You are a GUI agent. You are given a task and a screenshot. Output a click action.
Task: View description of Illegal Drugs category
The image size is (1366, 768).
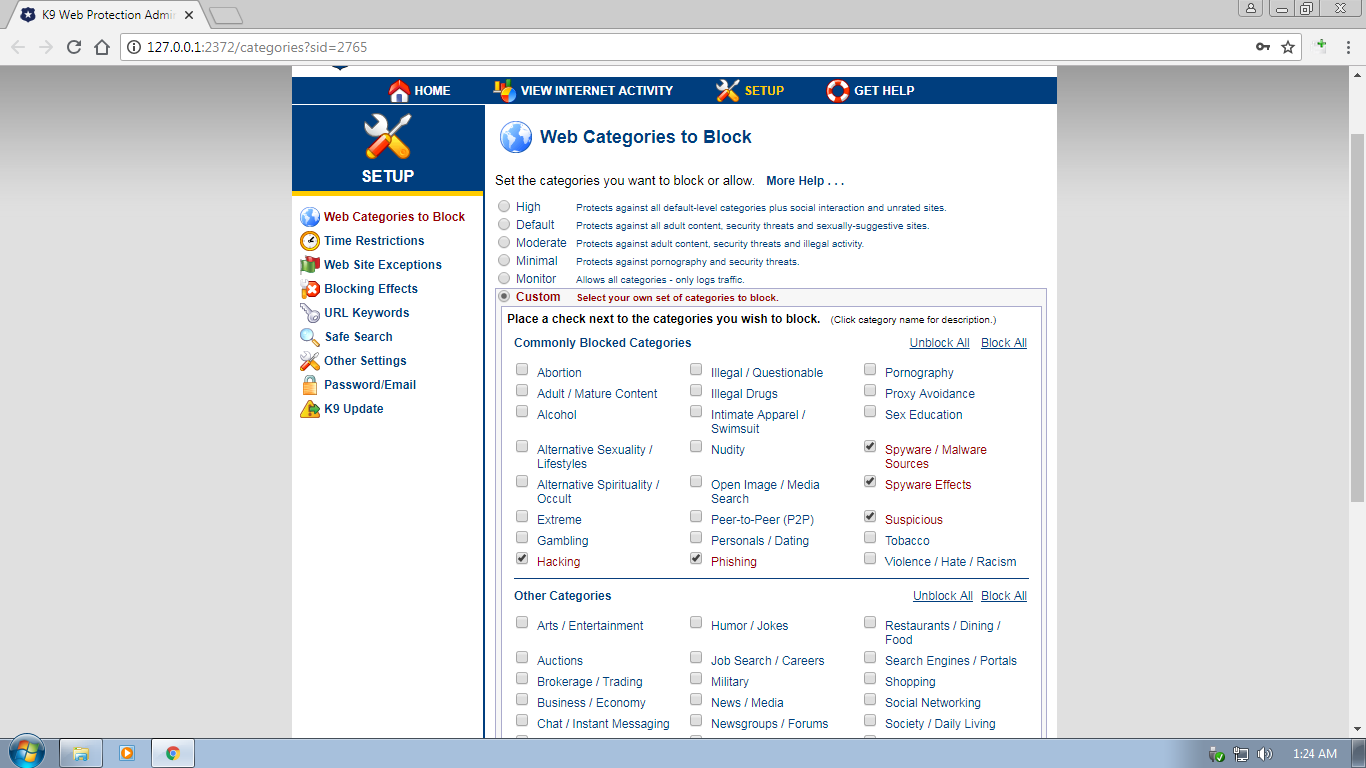pyautogui.click(x=744, y=394)
